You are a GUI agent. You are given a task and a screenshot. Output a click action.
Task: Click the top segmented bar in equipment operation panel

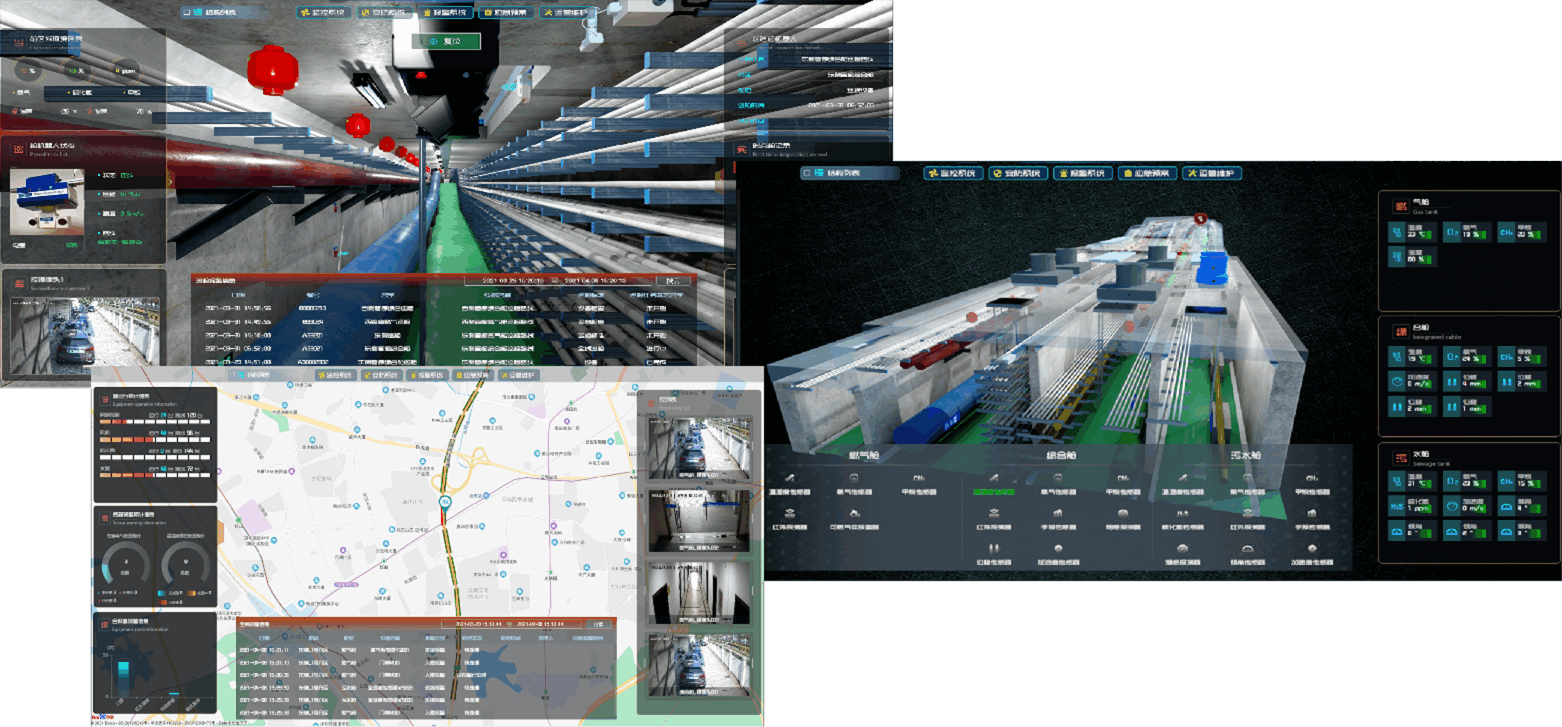[x=153, y=422]
